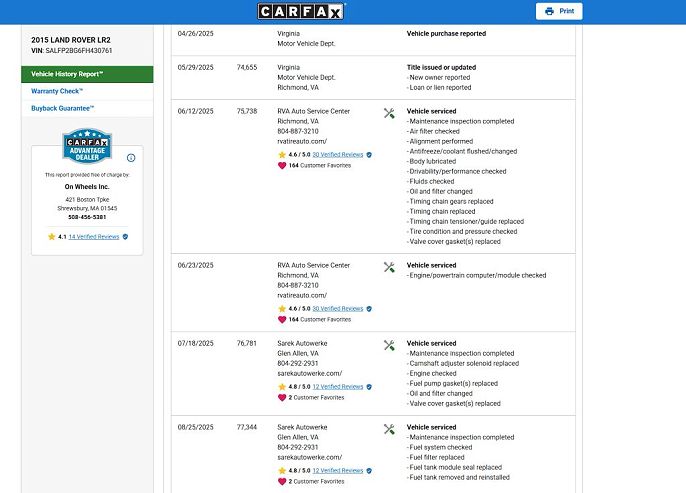Open 30 Verified Reviews link in 06/23/2025 entry
686x493 pixels.
tap(338, 309)
